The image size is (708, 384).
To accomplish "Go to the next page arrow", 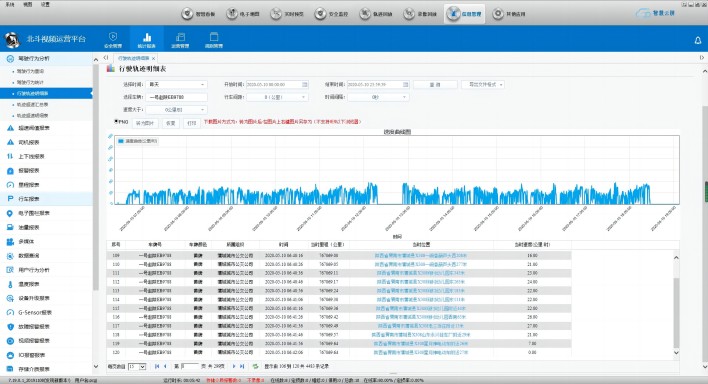I will point(234,366).
